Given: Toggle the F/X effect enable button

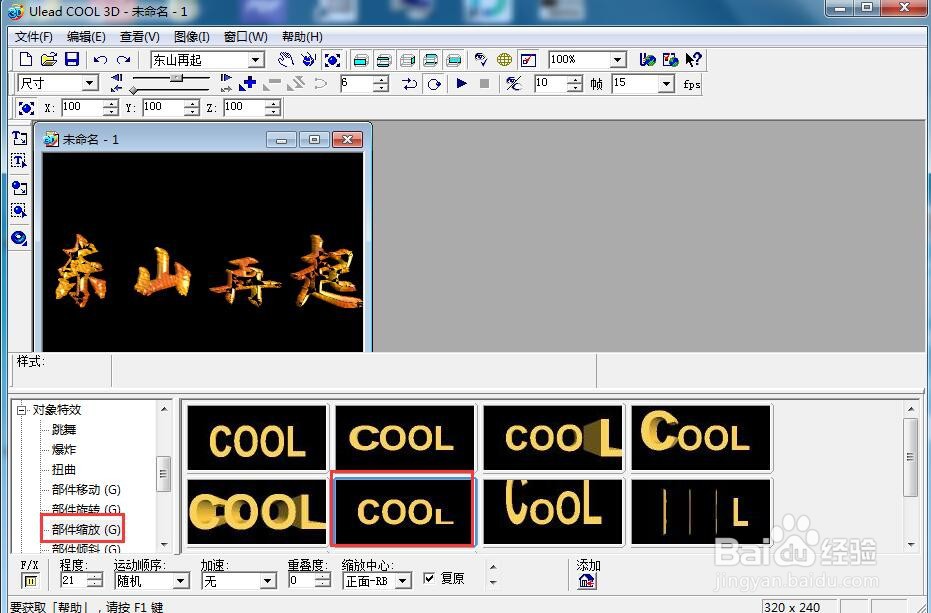Looking at the screenshot, I should [30, 581].
